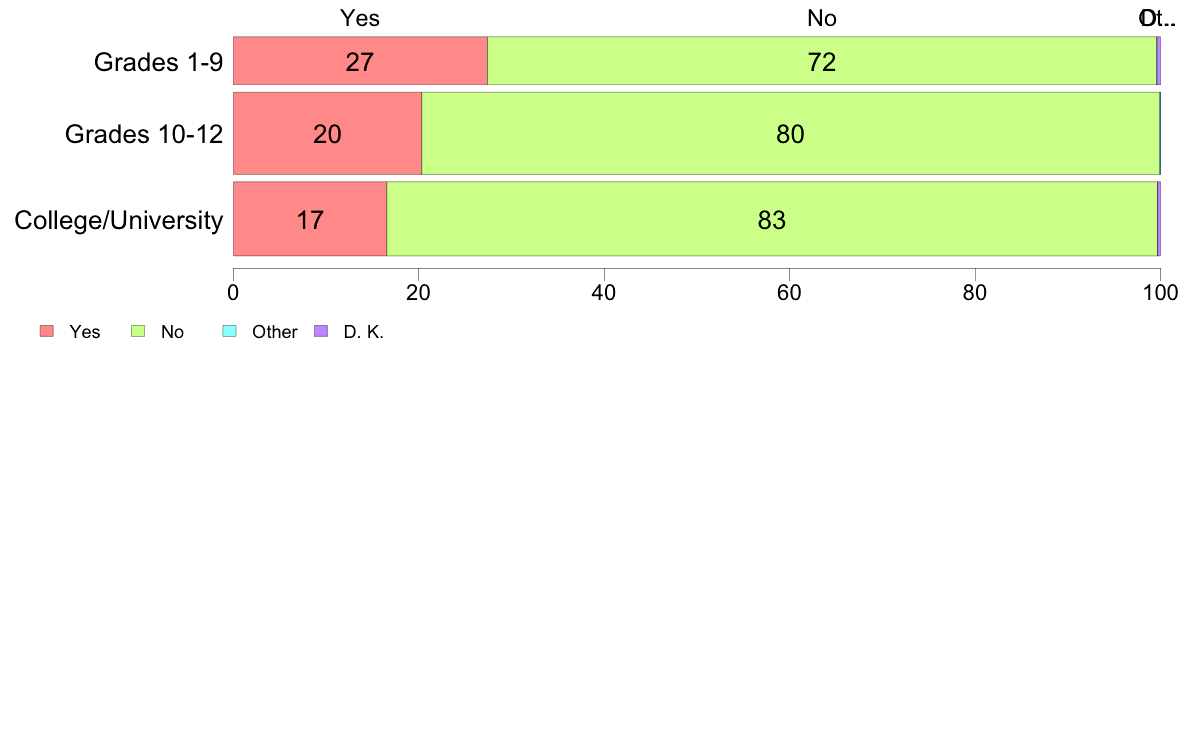This screenshot has height=736, width=1188.
Task: Select the College/University row label
Action: (x=119, y=220)
